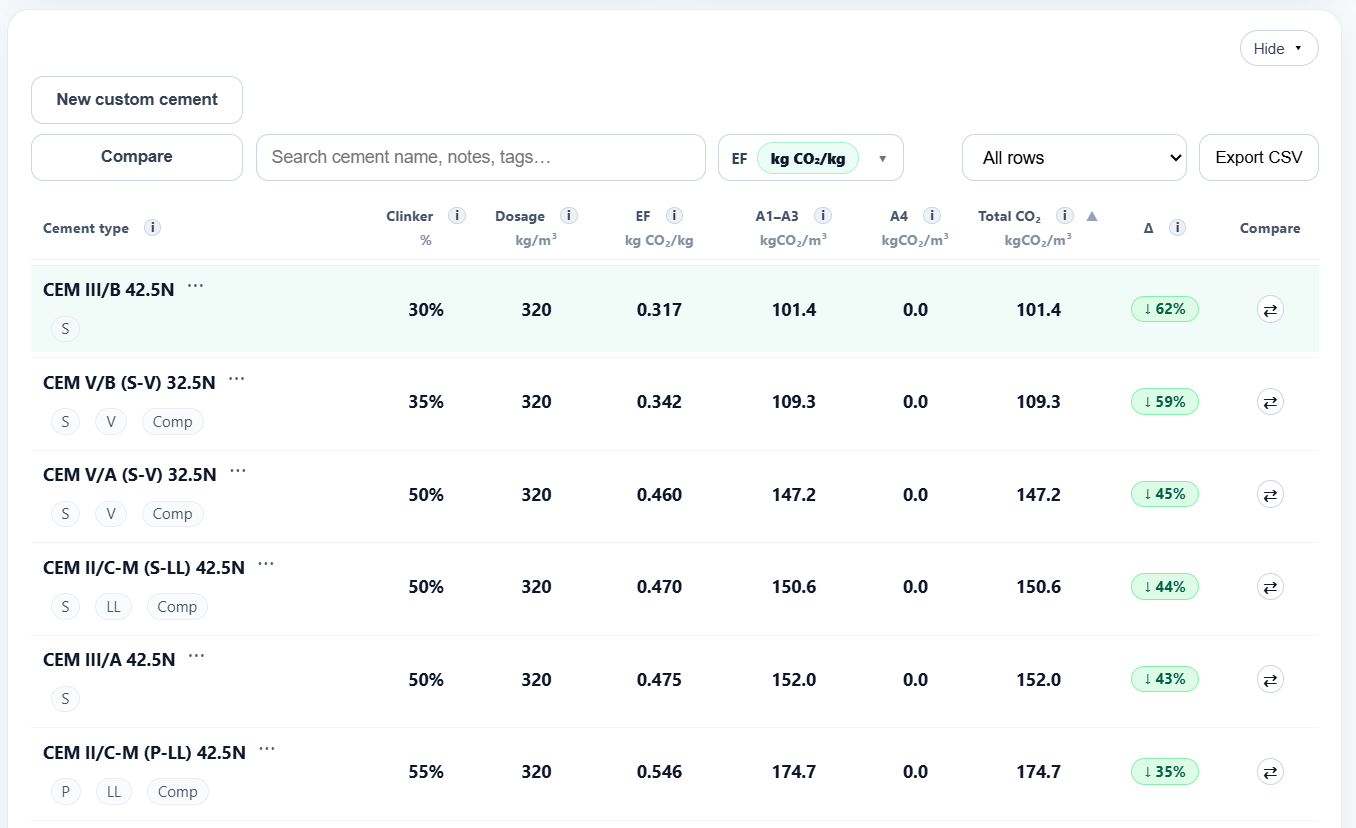The width and height of the screenshot is (1356, 828).
Task: Click the info icon beside Cement type
Action: pos(152,228)
